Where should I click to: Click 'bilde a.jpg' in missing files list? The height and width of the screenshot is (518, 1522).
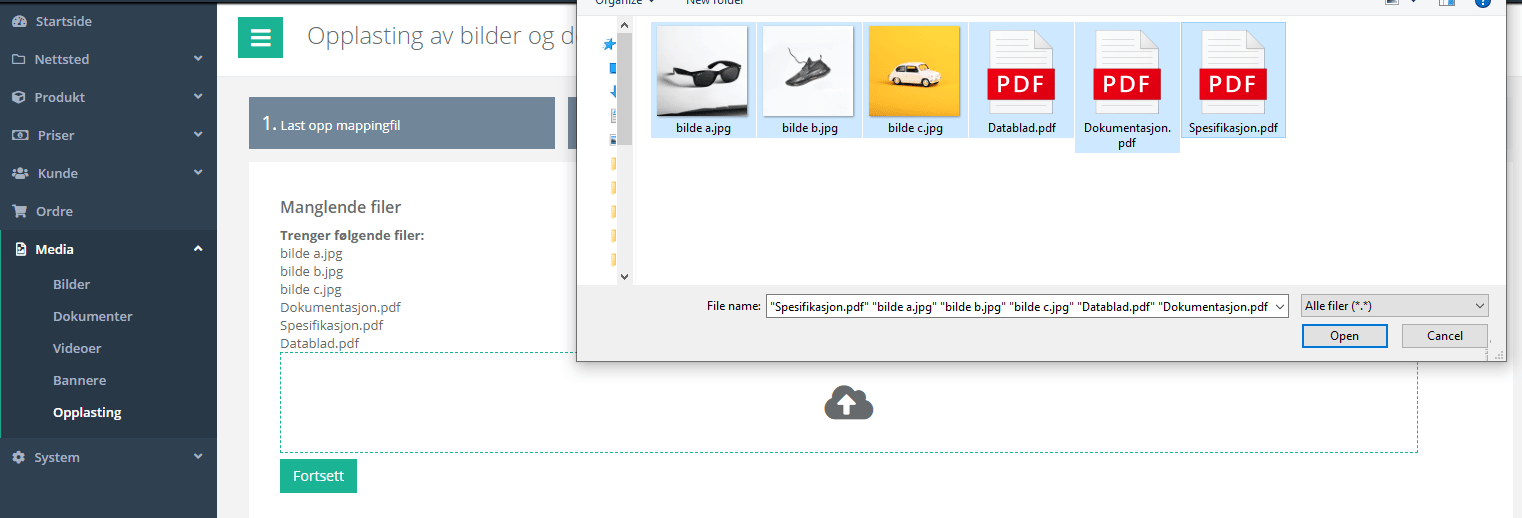click(311, 254)
